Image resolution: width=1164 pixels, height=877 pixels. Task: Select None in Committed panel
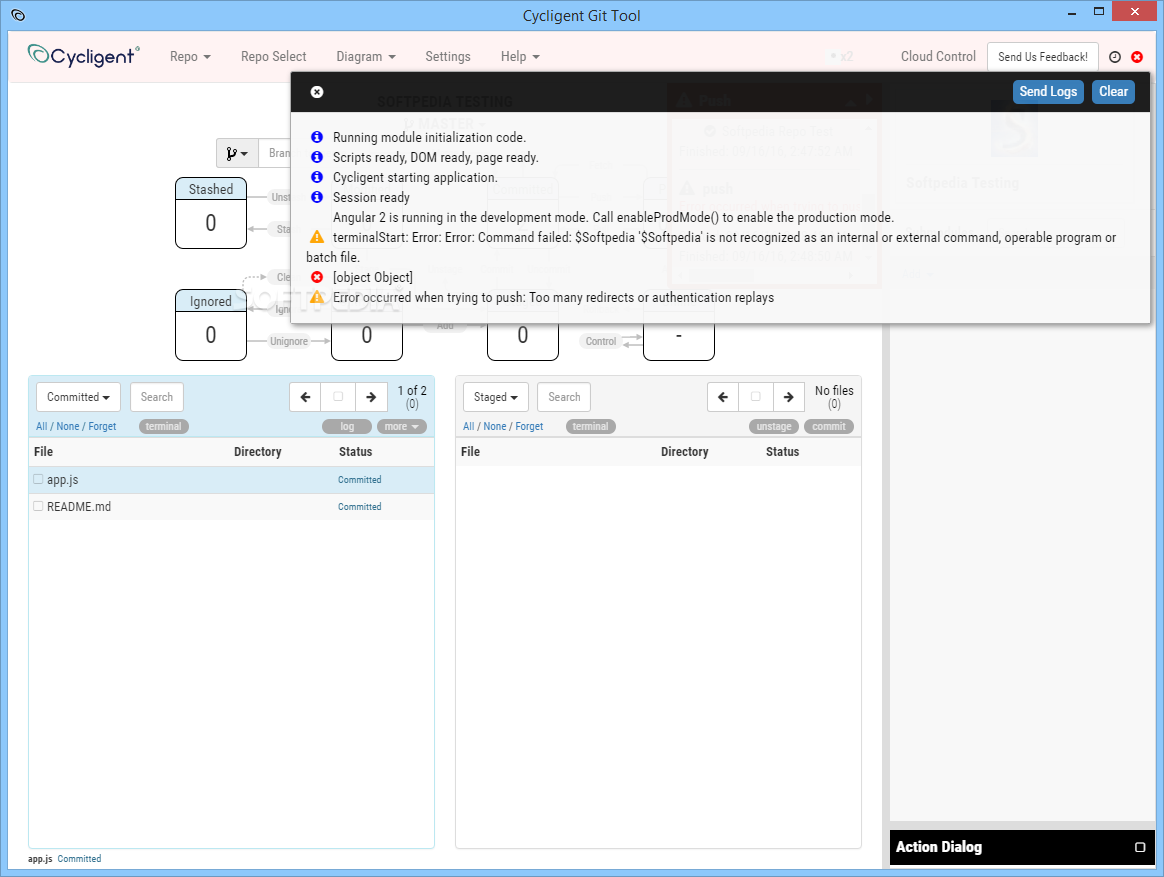(68, 426)
